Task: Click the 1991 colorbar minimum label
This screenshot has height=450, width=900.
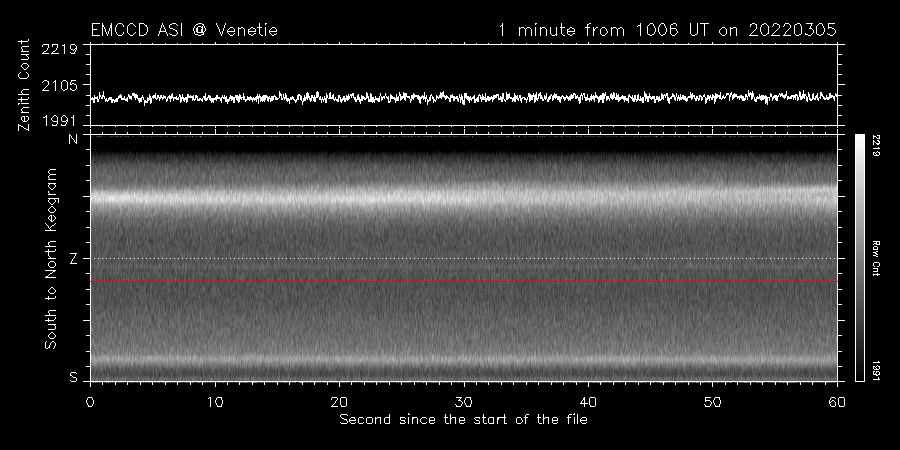Action: [875, 370]
